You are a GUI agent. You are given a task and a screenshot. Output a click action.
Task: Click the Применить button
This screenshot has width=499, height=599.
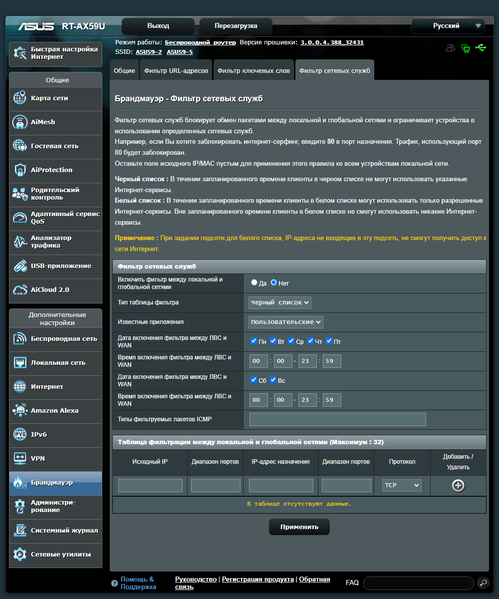tap(299, 527)
